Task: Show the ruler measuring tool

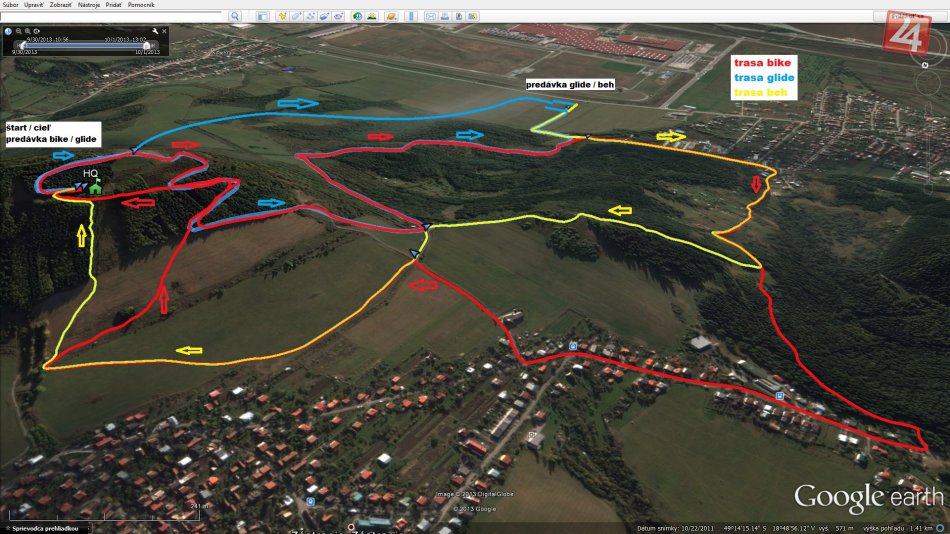Action: [x=410, y=17]
